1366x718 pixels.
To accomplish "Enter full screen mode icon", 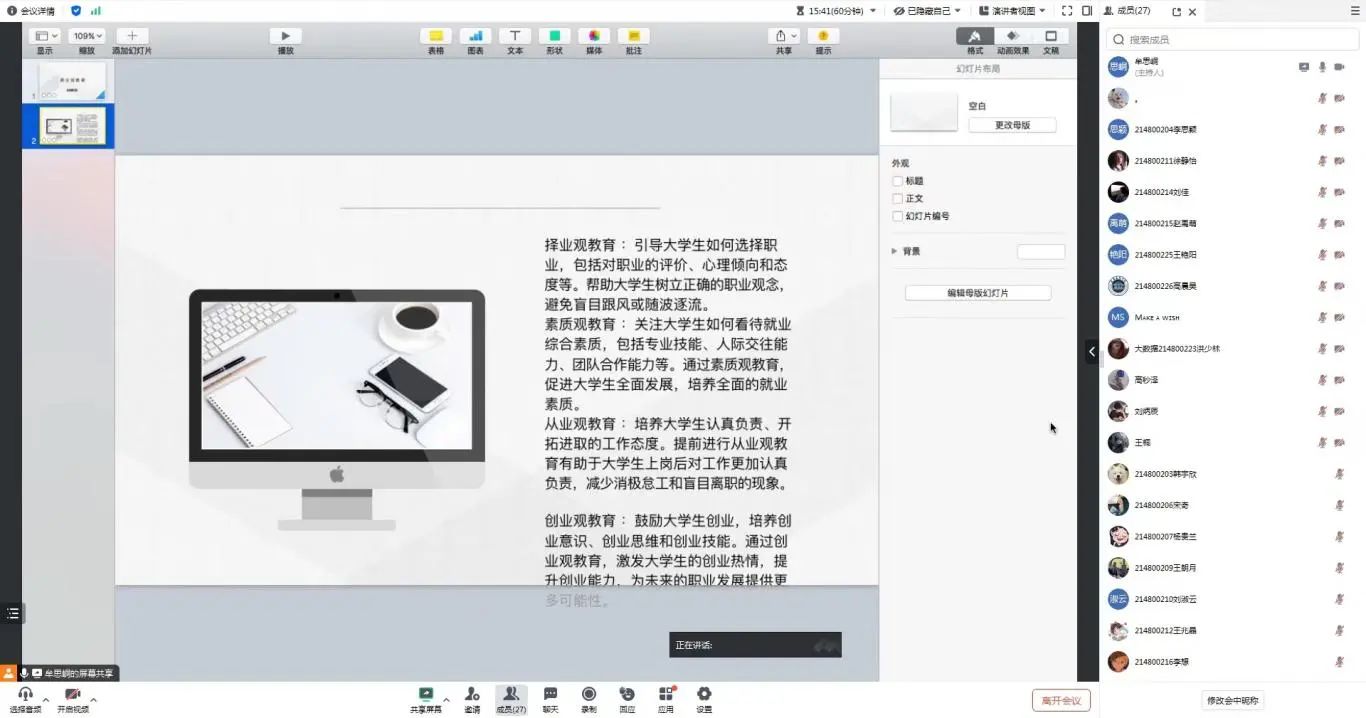I will point(1067,11).
